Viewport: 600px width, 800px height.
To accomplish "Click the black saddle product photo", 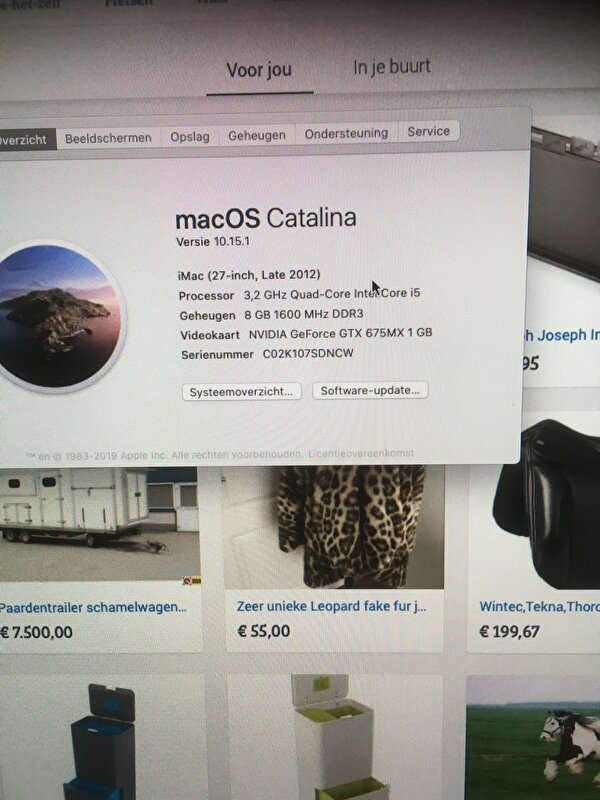I will (x=546, y=505).
